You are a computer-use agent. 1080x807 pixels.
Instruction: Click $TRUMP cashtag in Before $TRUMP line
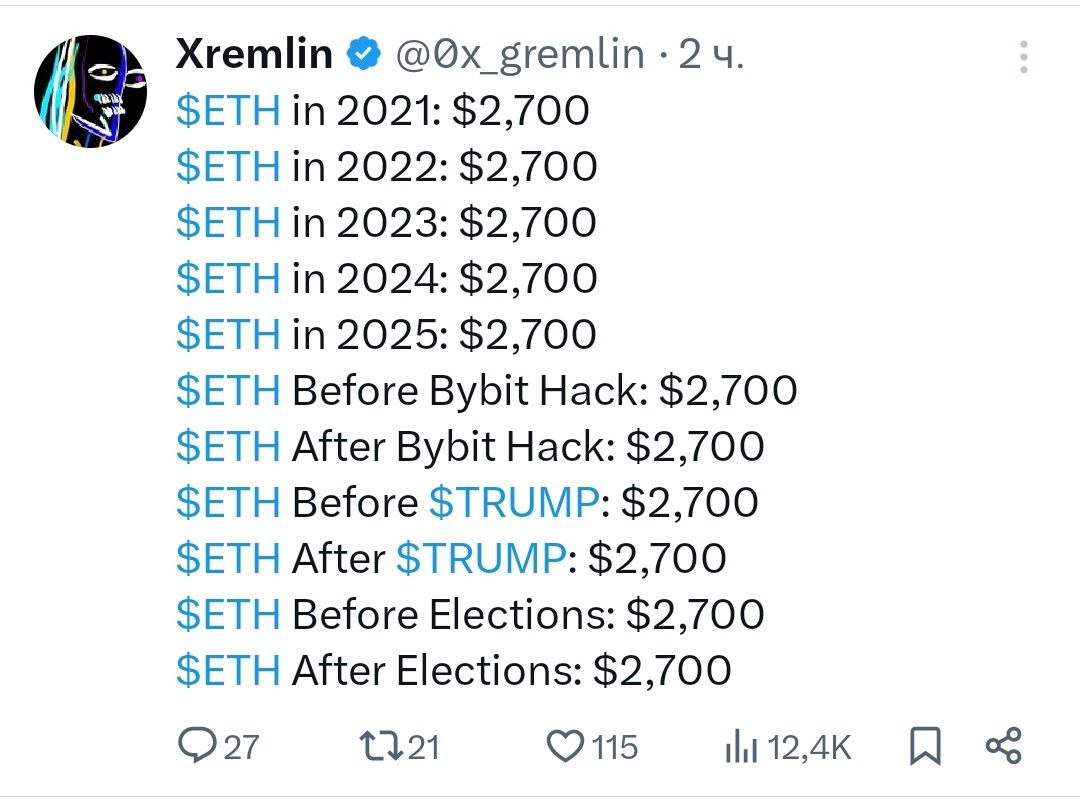tap(515, 502)
